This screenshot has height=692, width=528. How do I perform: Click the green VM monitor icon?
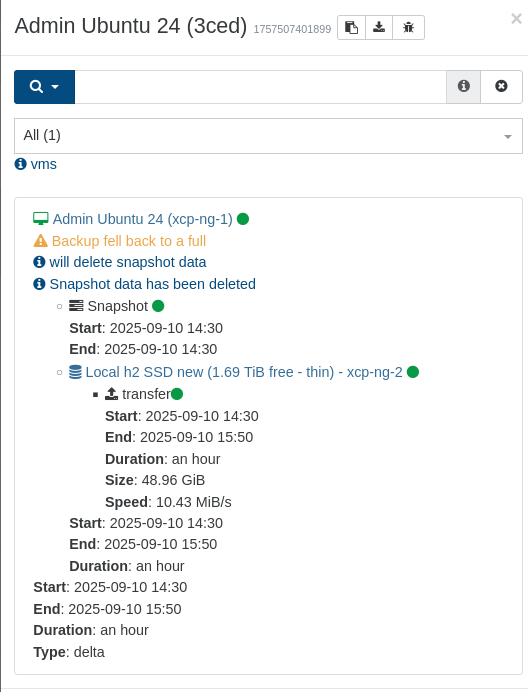click(x=41, y=218)
